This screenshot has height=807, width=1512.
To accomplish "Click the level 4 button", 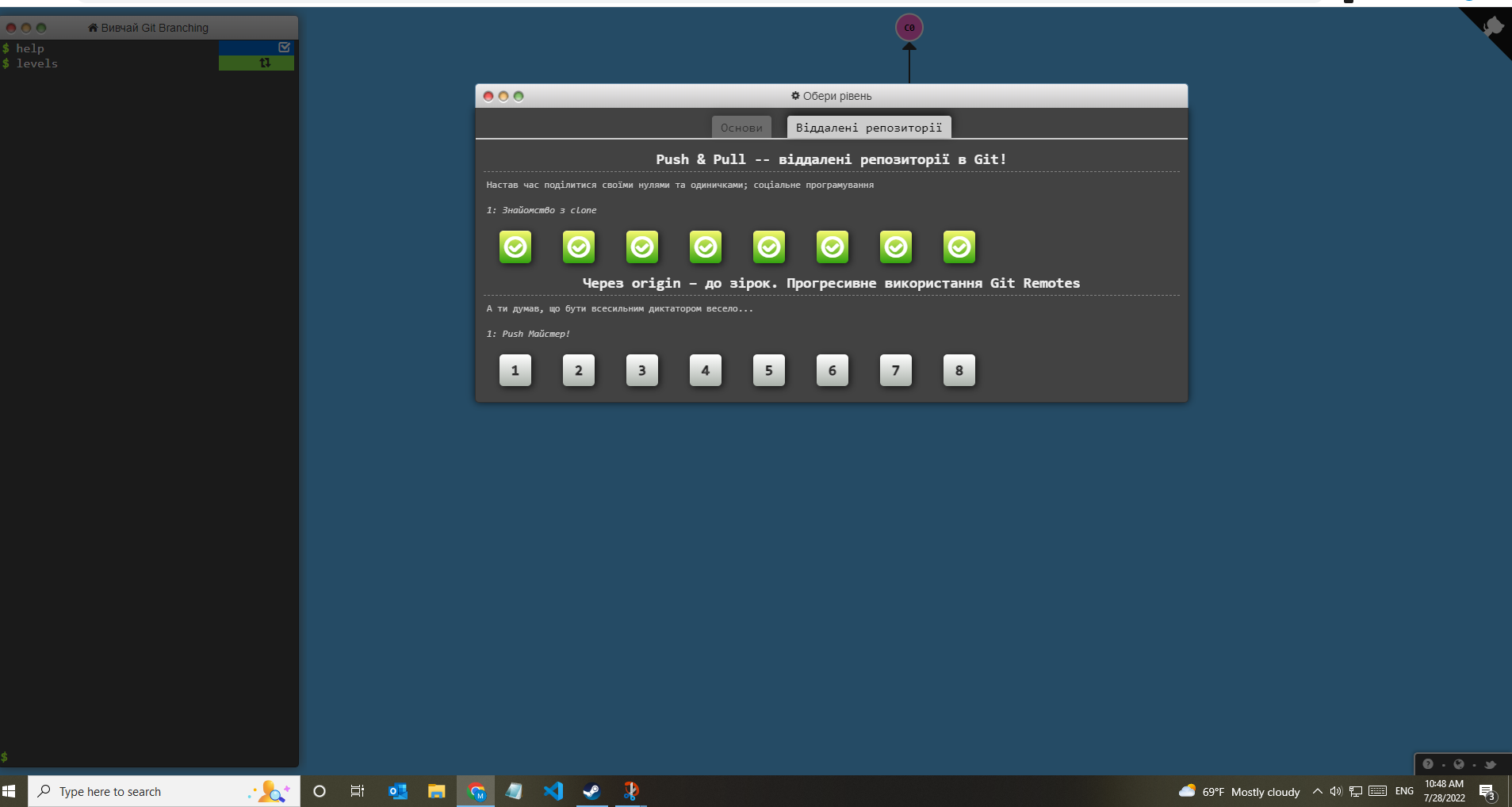I will coord(706,370).
